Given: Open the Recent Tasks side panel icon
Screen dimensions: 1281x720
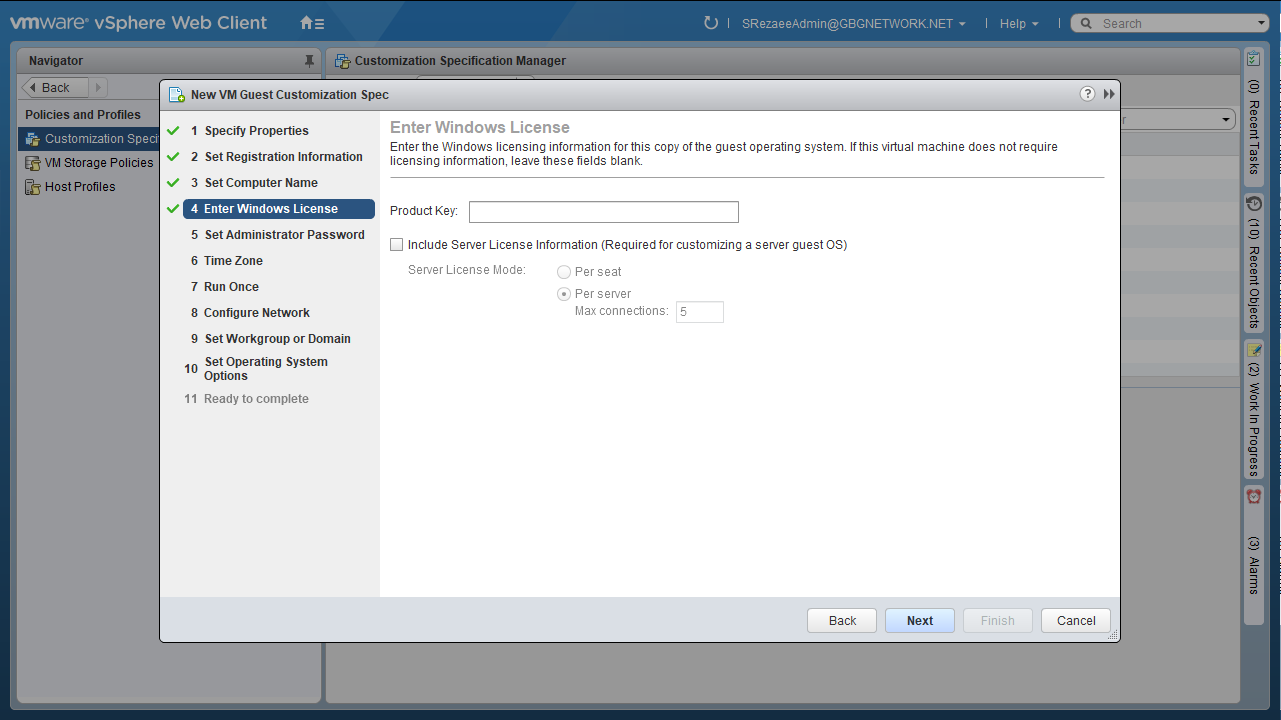Looking at the screenshot, I should pyautogui.click(x=1254, y=60).
